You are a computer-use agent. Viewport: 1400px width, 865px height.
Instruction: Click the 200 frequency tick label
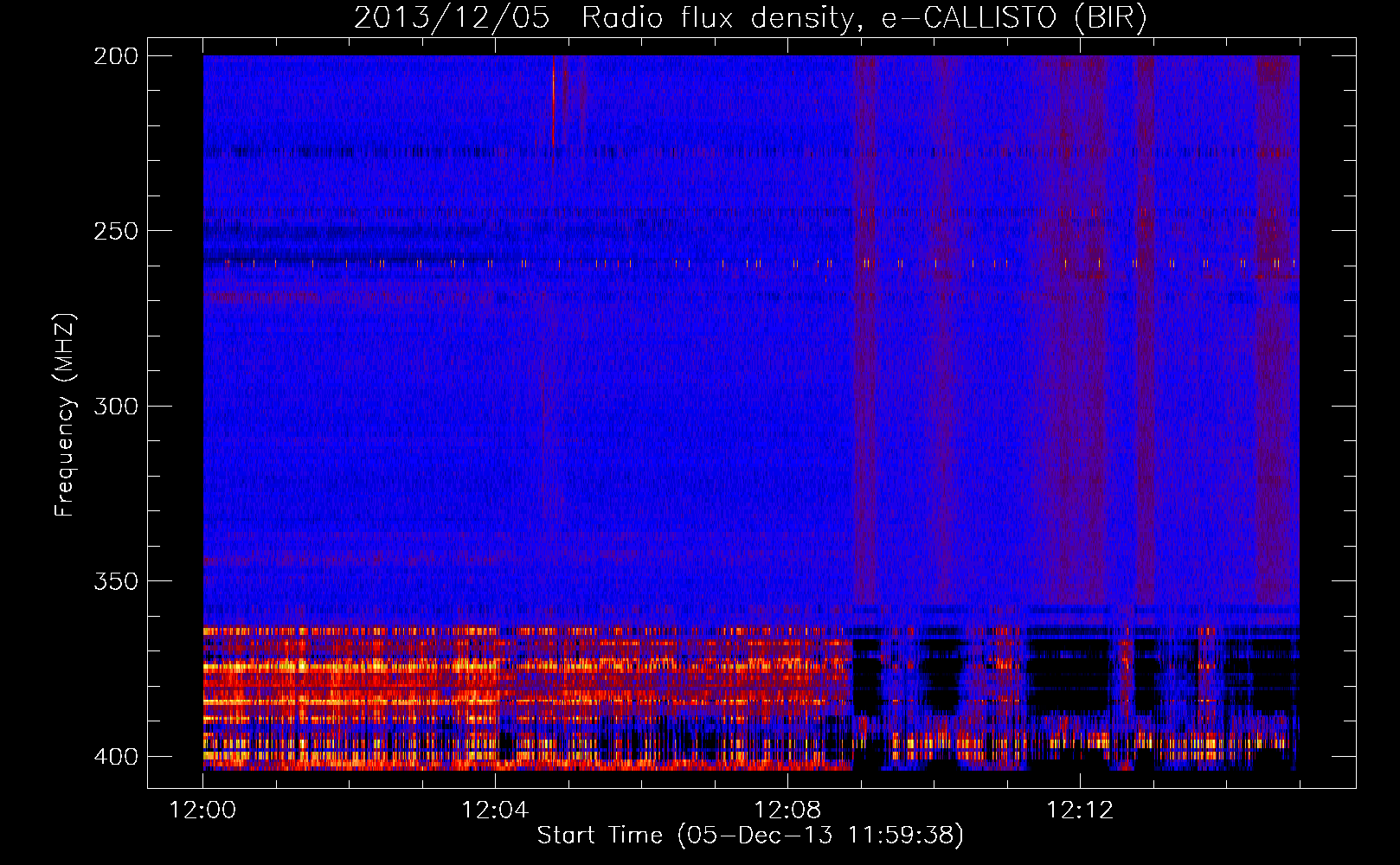(115, 56)
